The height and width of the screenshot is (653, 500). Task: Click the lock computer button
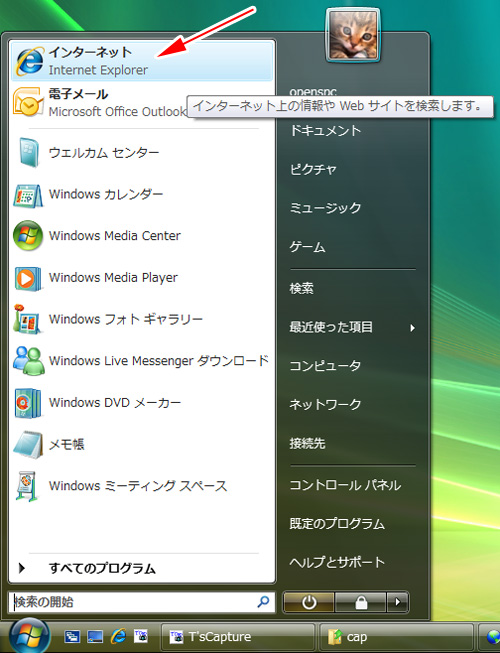[x=361, y=602]
